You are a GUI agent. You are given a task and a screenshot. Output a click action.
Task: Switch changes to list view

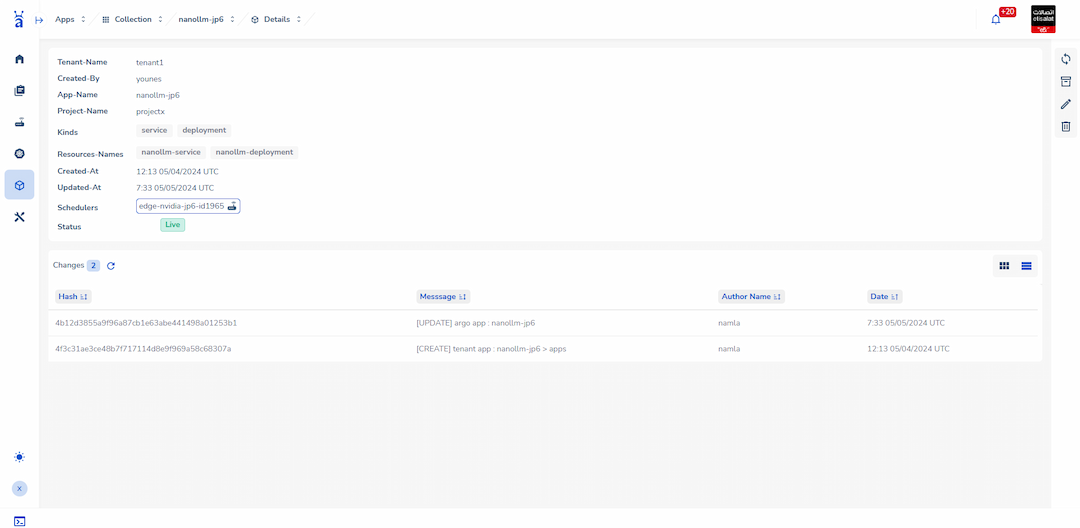tap(1026, 266)
